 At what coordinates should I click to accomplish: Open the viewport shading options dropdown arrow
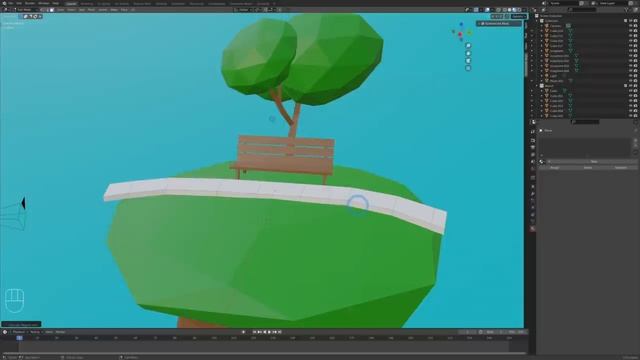524,10
